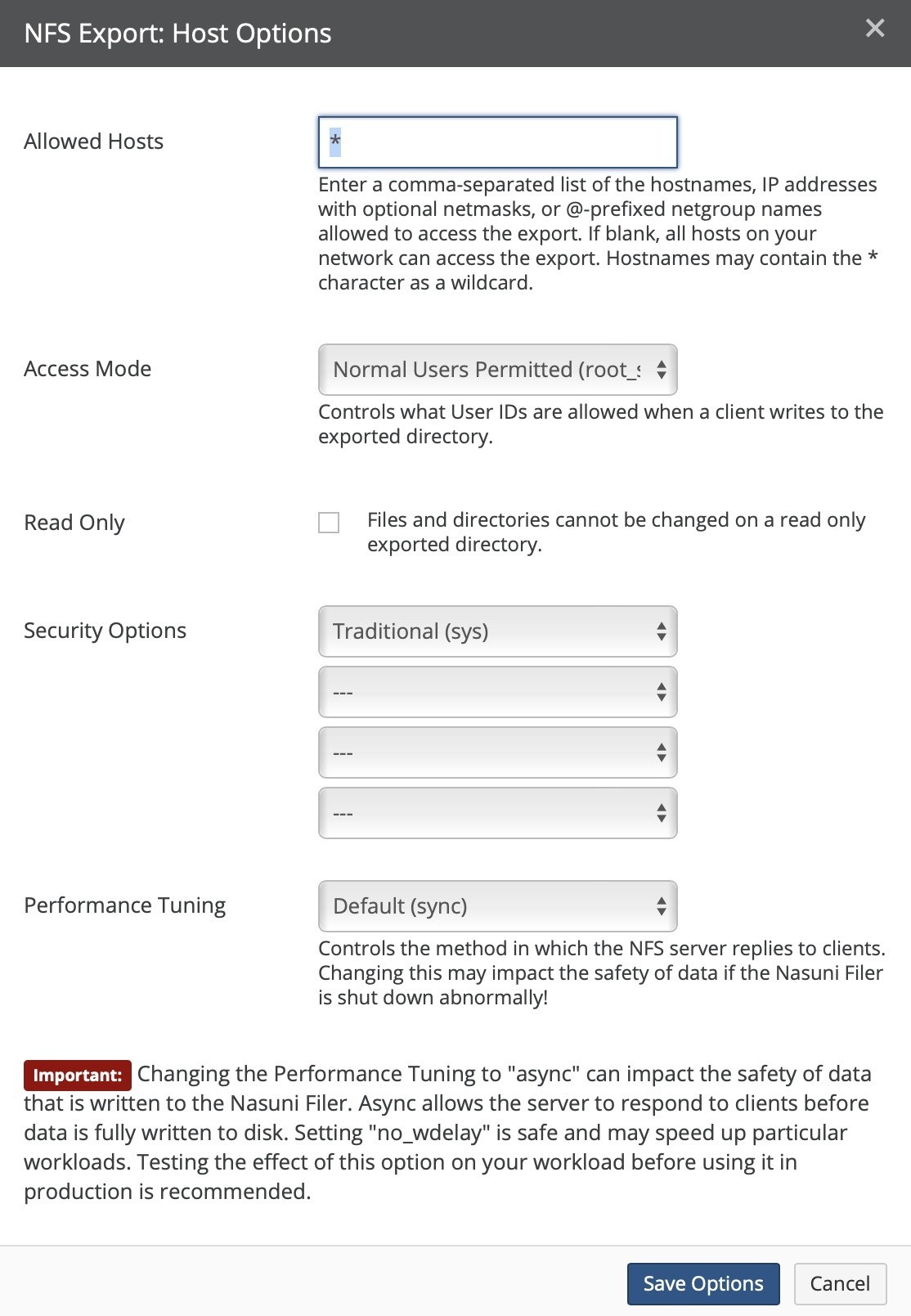911x1316 pixels.
Task: Click the arrows on the third security selector
Action: click(661, 752)
